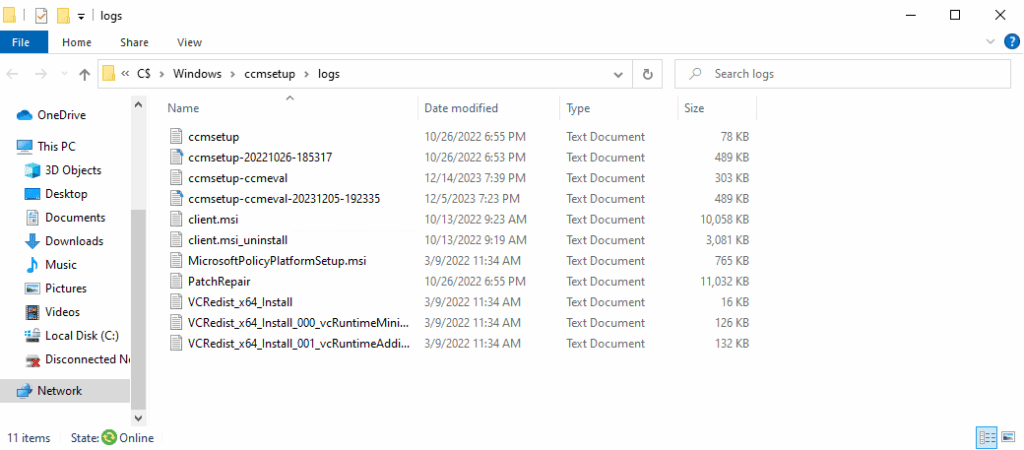The width and height of the screenshot is (1024, 450).
Task: Expand chevron after Windows in address bar
Action: pyautogui.click(x=231, y=74)
